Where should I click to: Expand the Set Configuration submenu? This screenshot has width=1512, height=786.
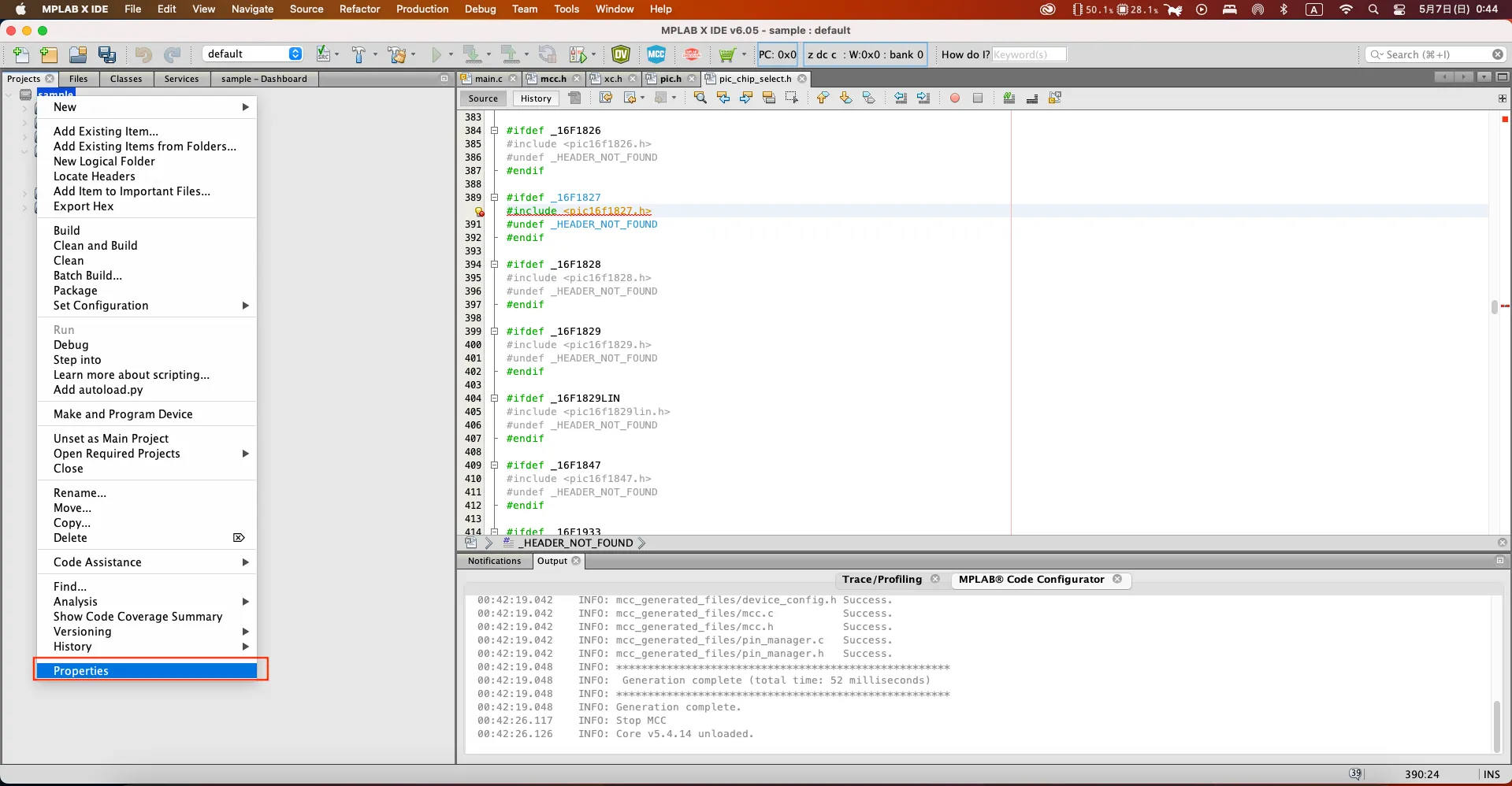pos(147,306)
